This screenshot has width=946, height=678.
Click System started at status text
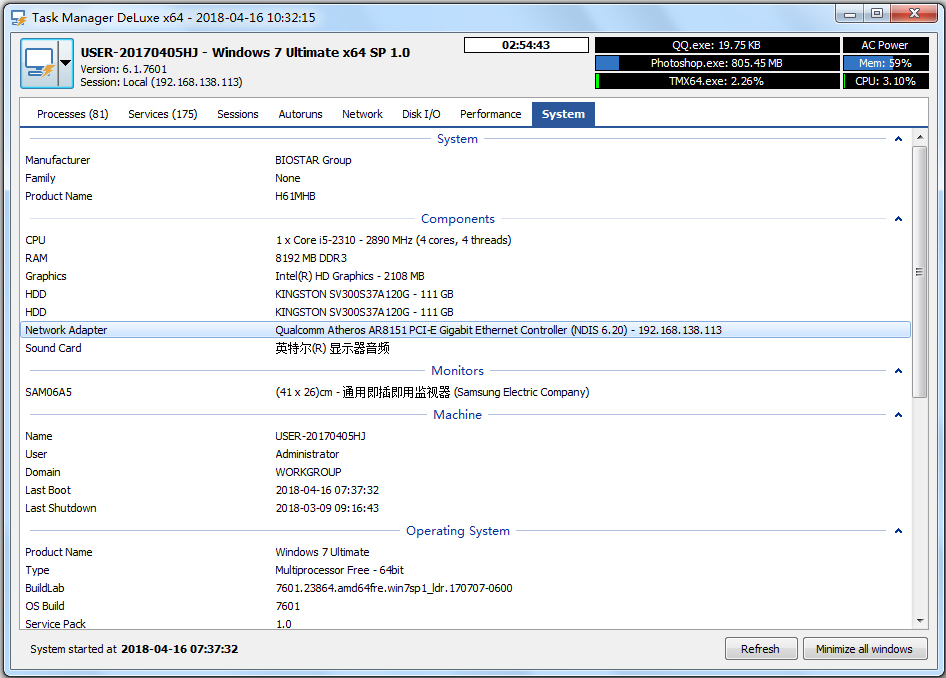(x=134, y=649)
